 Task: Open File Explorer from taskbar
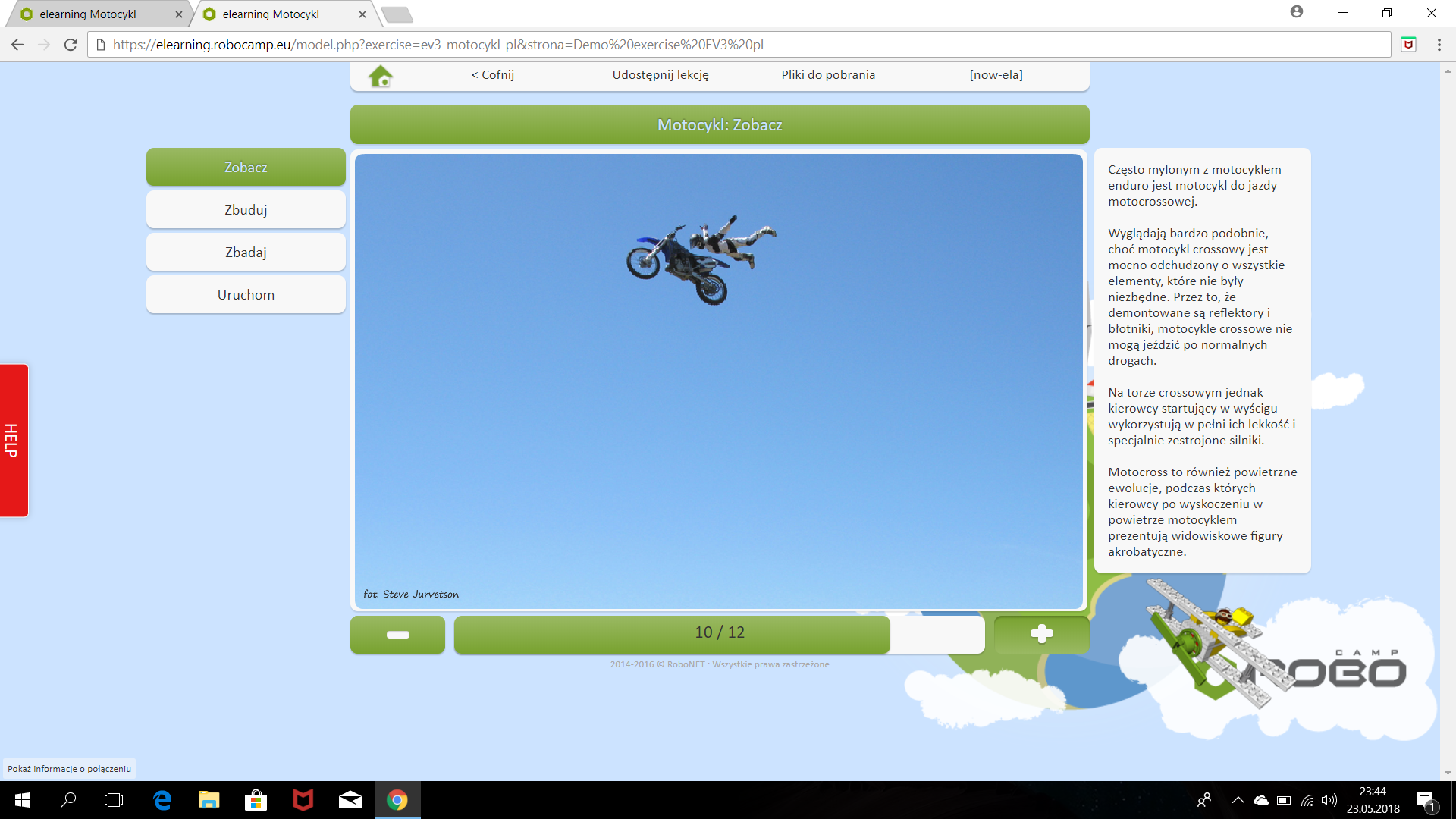(x=209, y=800)
